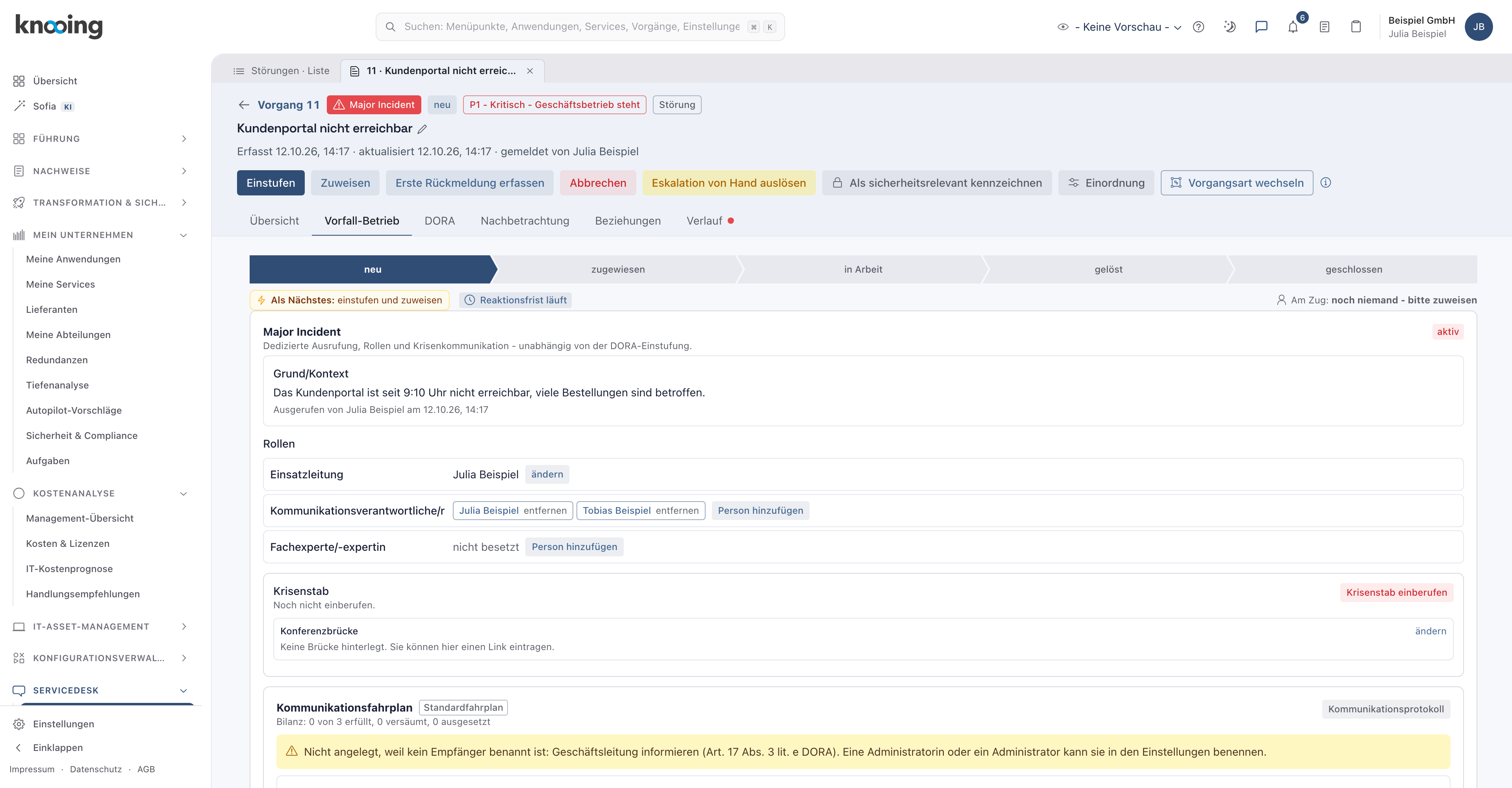This screenshot has width=1512, height=788.
Task: Collapse the KOSTENANALYSE section
Action: [x=100, y=493]
